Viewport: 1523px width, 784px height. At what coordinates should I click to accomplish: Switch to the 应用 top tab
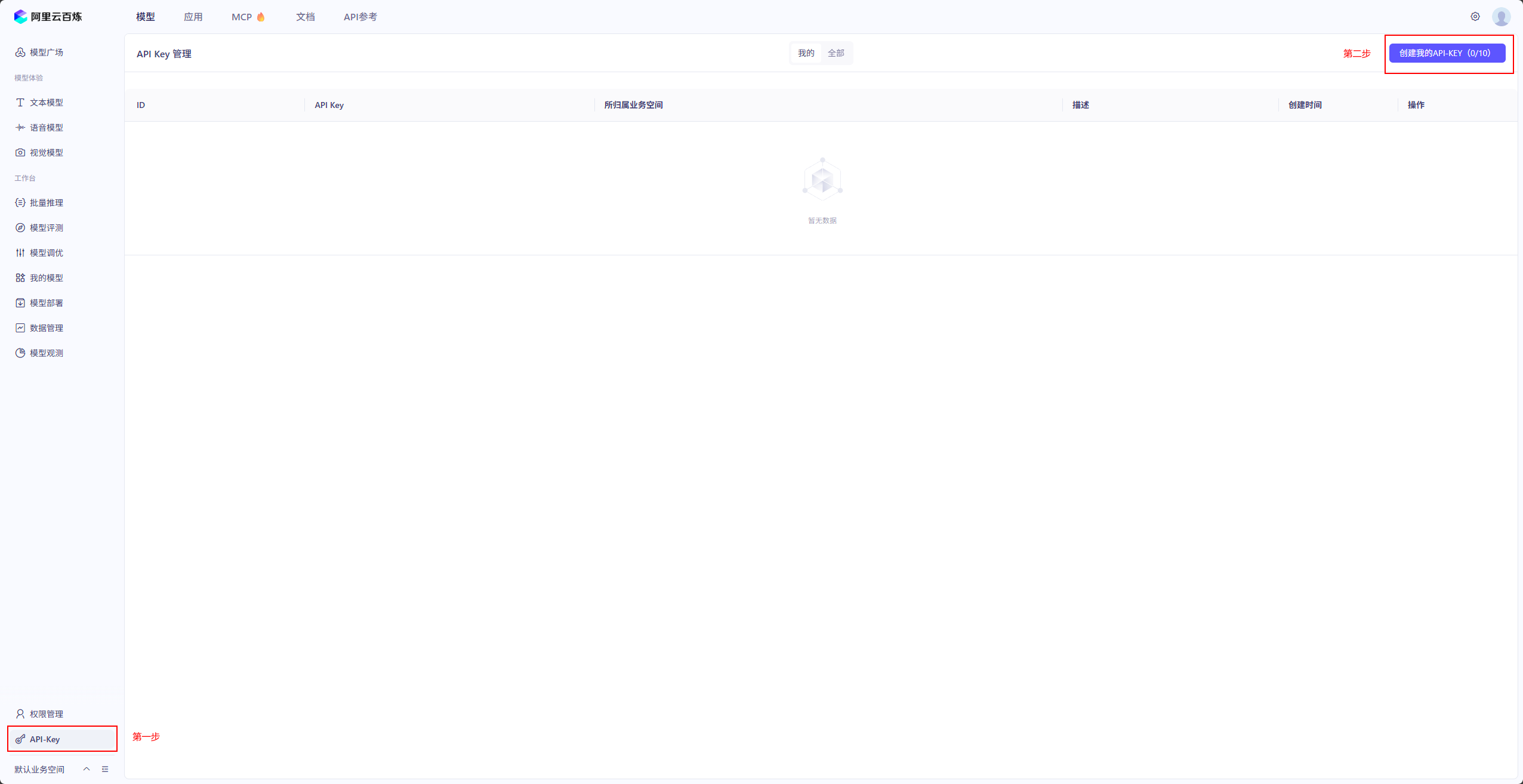pos(193,17)
